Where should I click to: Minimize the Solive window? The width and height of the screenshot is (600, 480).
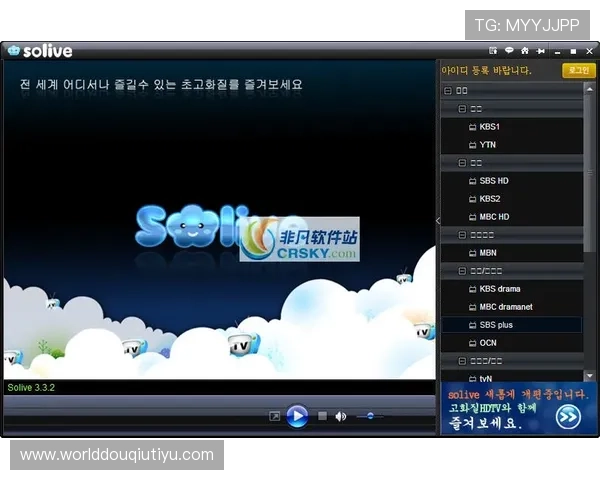pos(558,52)
